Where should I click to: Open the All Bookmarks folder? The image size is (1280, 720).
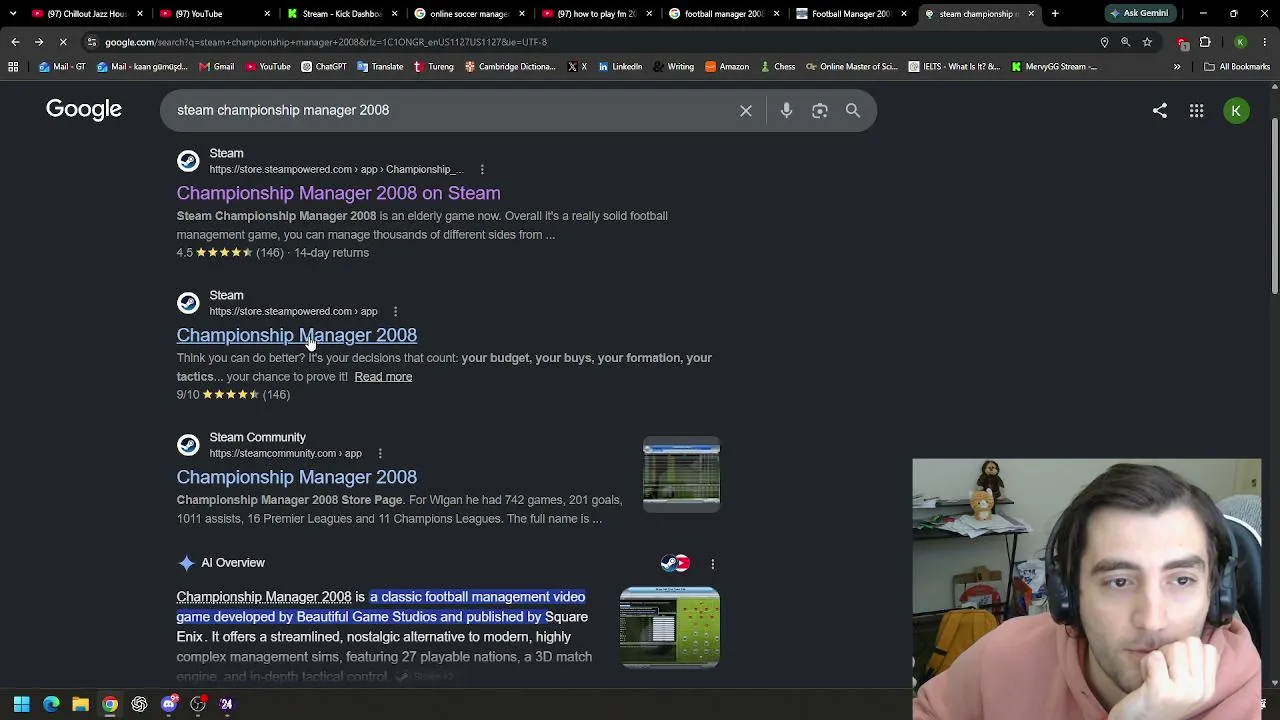click(x=1237, y=67)
